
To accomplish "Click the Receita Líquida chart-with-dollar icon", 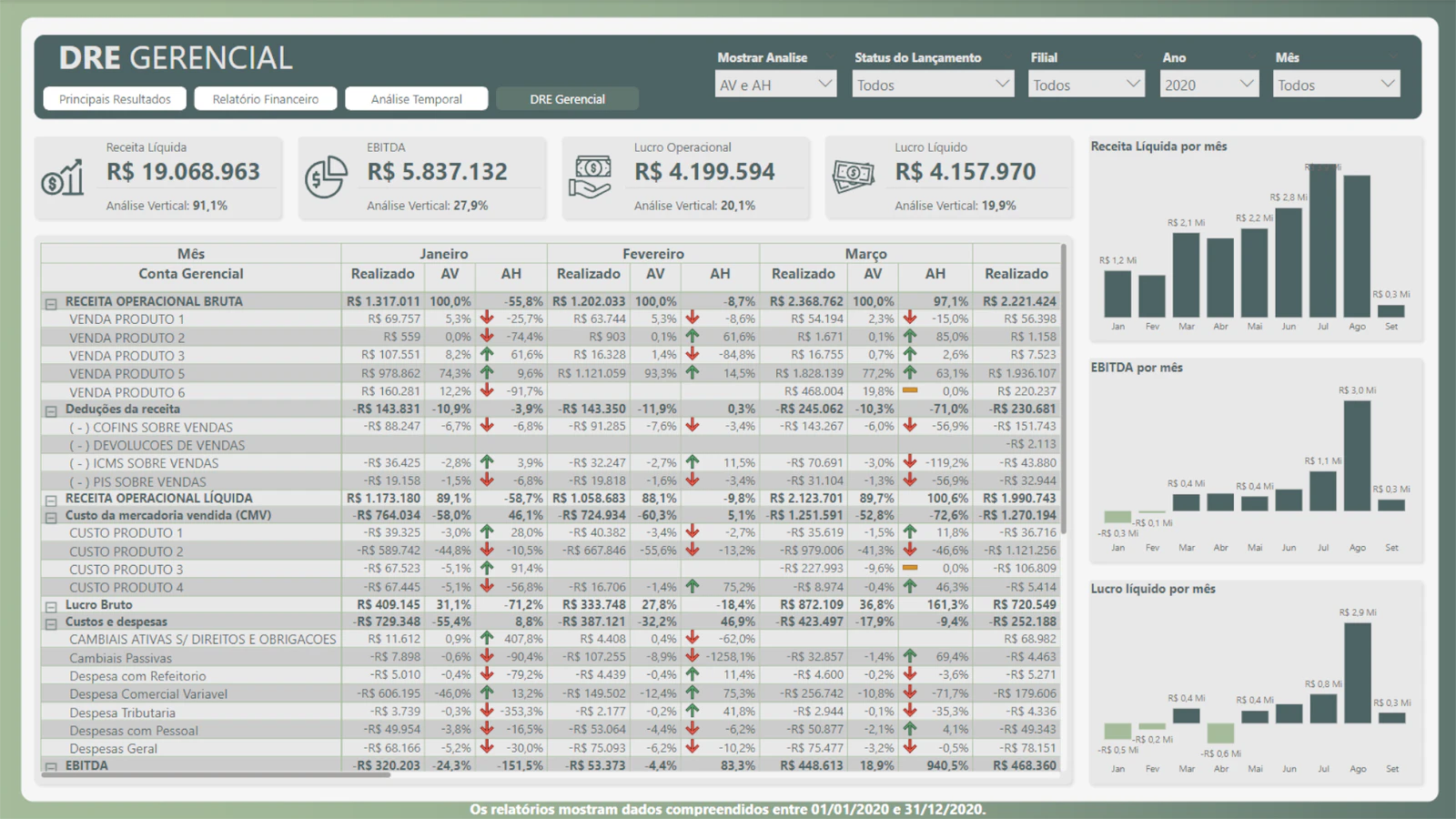I will pyautogui.click(x=62, y=177).
